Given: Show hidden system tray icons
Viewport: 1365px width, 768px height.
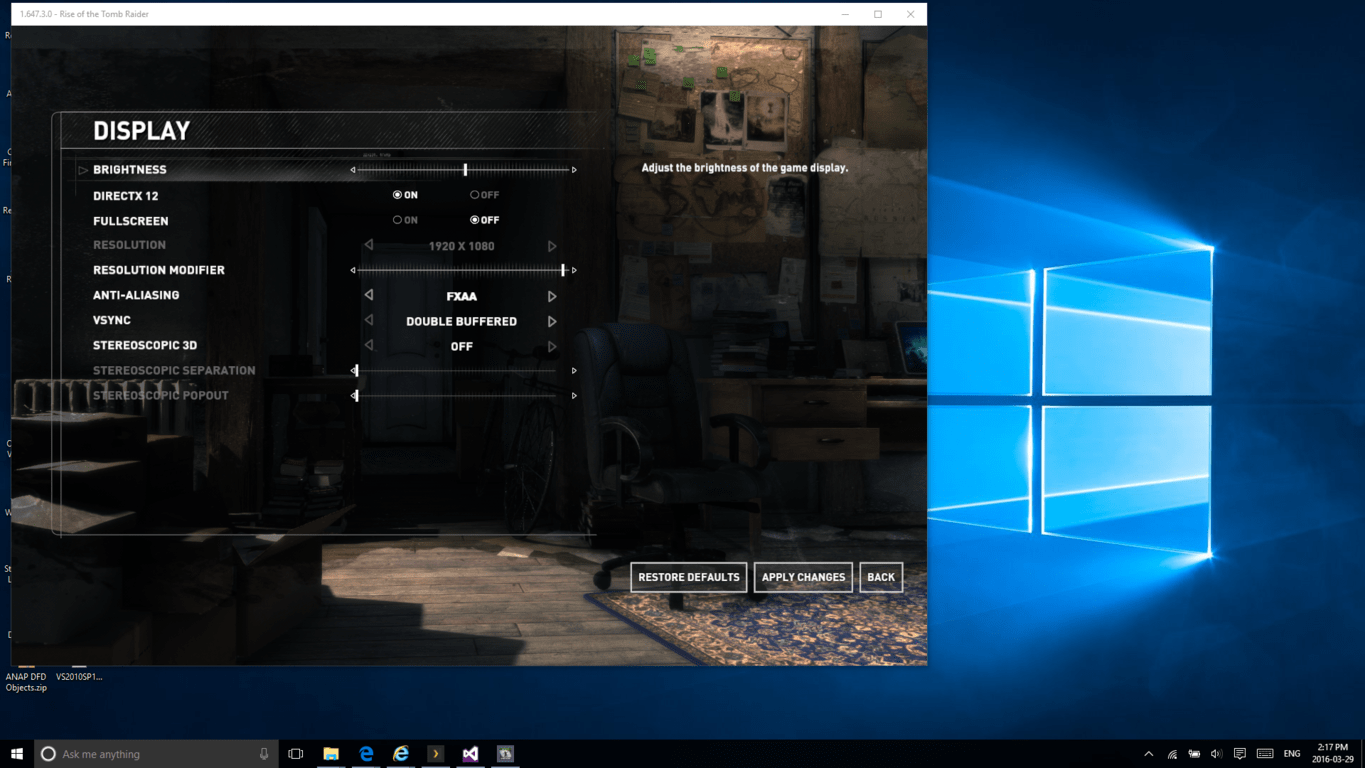Looking at the screenshot, I should pyautogui.click(x=1148, y=754).
